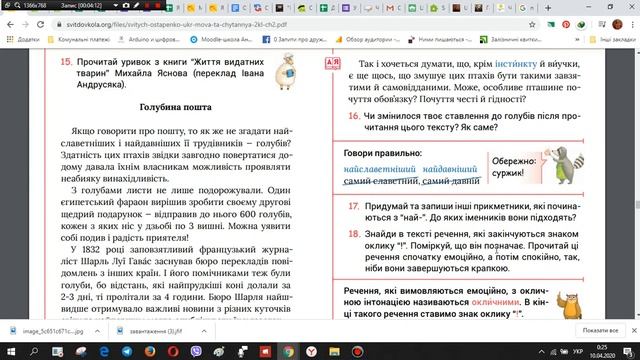Viewport: 640px width, 360px height.
Task: Open the recorder dropdown arrow
Action: coord(116,6)
